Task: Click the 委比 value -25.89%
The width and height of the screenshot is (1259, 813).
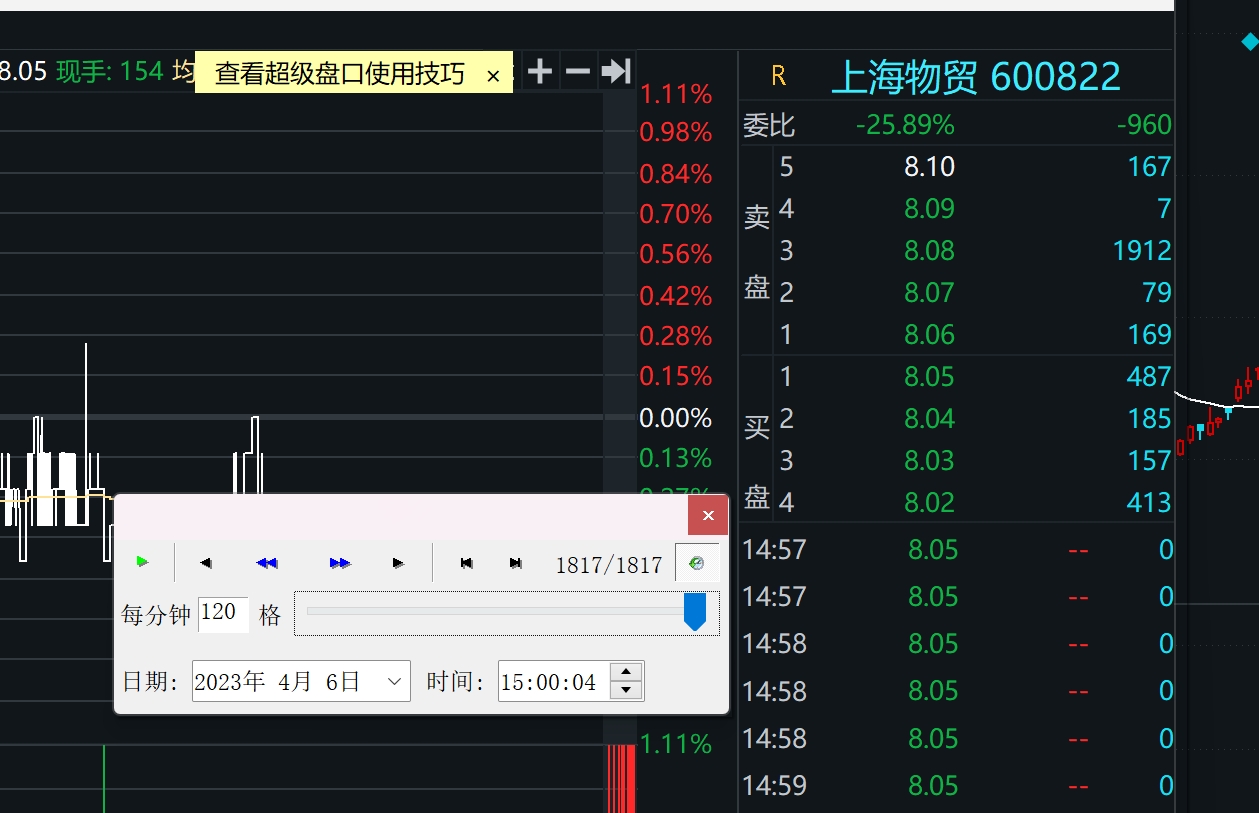Action: pos(905,125)
